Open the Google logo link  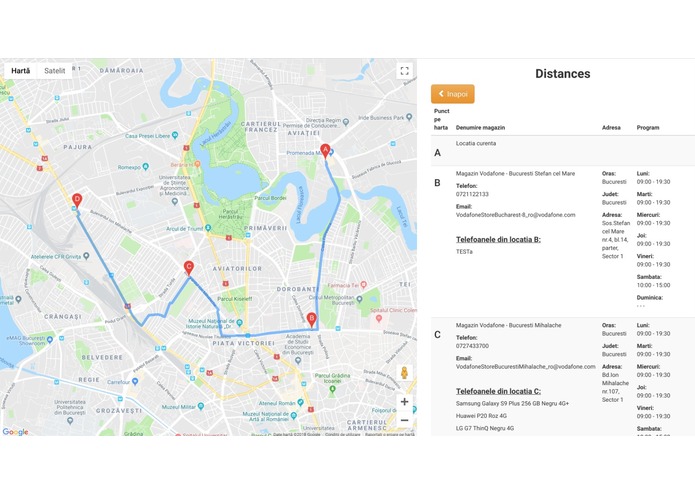tap(16, 432)
